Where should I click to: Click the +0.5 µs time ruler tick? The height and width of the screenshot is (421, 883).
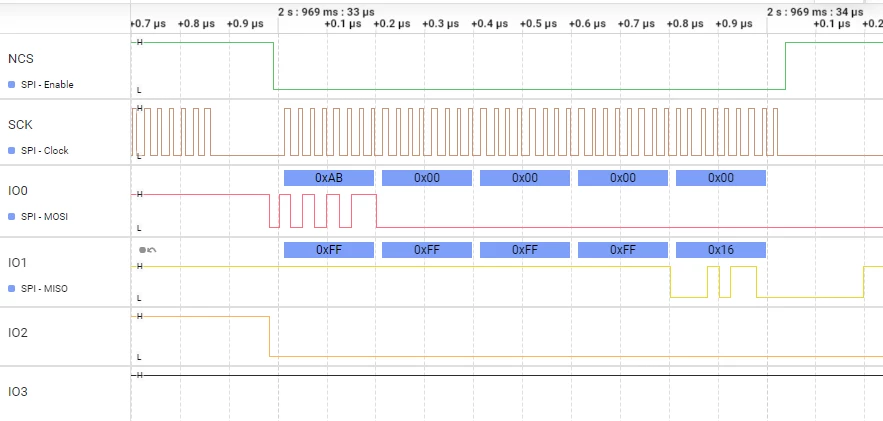[x=538, y=24]
